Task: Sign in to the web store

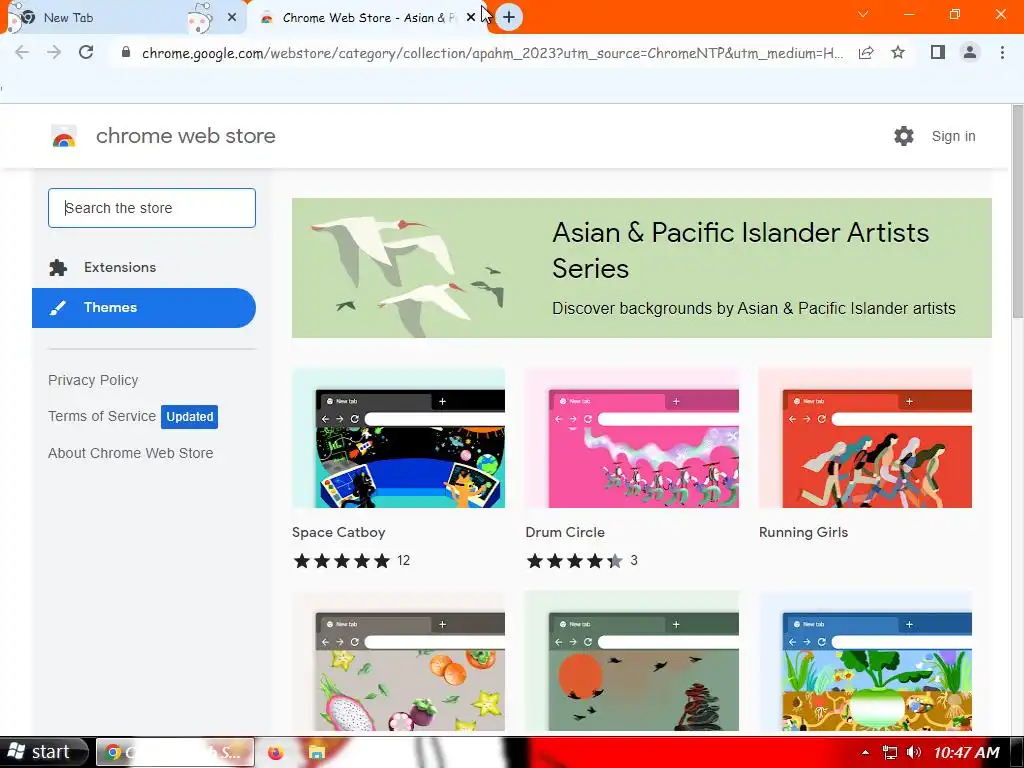Action: tap(953, 136)
